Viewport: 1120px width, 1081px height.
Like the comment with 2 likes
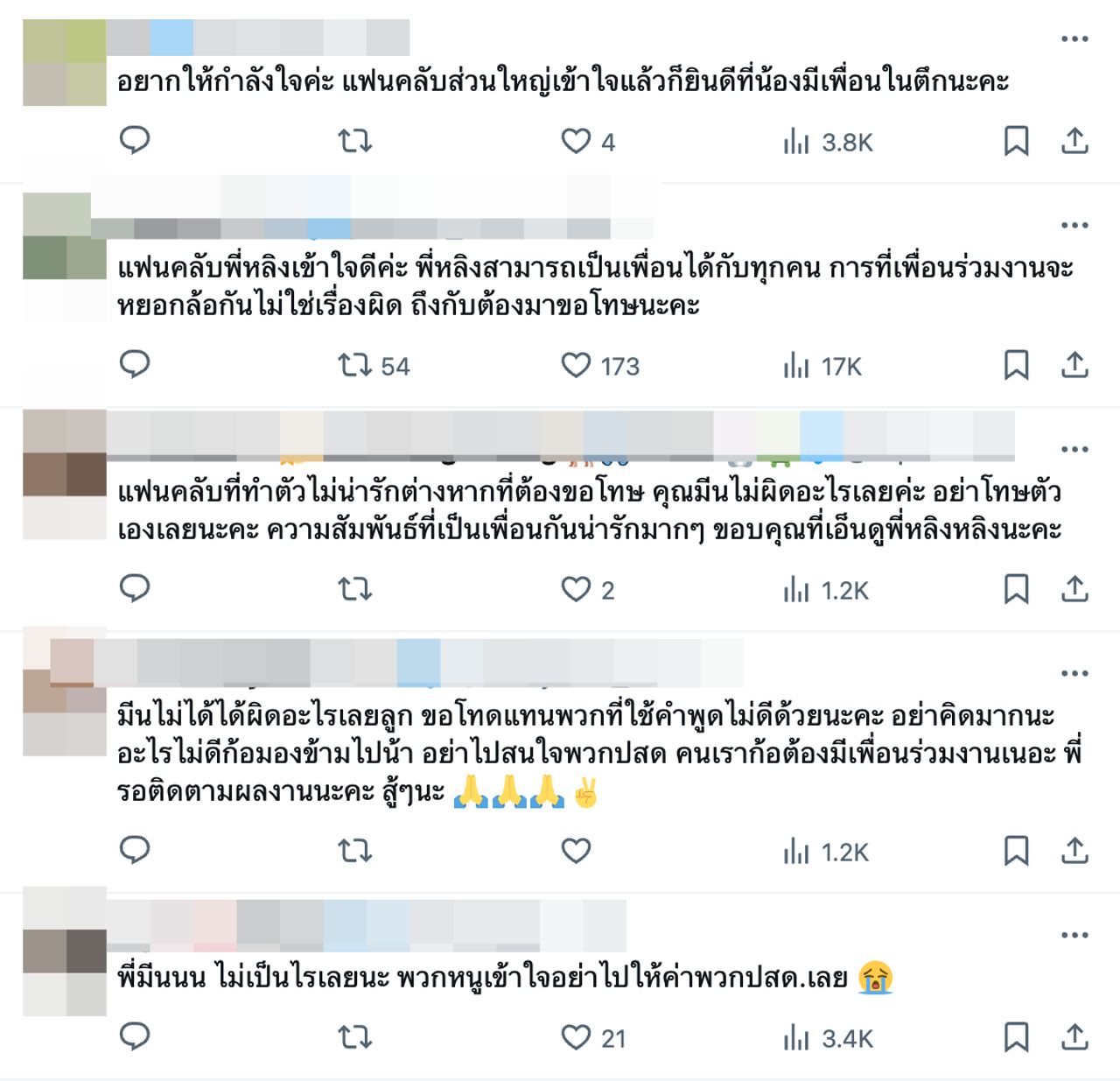point(576,589)
